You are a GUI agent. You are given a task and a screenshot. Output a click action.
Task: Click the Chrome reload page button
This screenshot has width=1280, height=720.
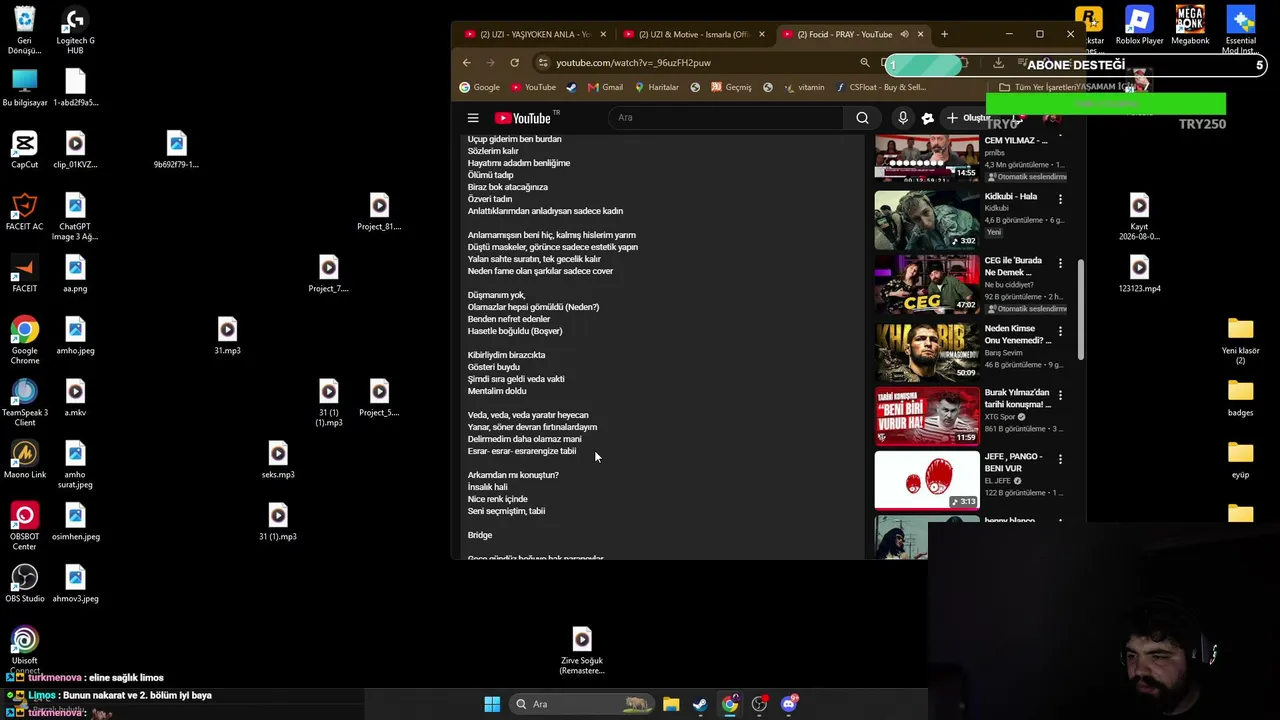[514, 62]
